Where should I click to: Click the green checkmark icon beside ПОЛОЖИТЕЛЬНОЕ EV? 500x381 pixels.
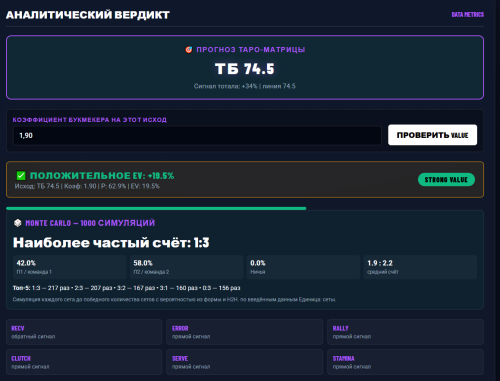tap(21, 176)
